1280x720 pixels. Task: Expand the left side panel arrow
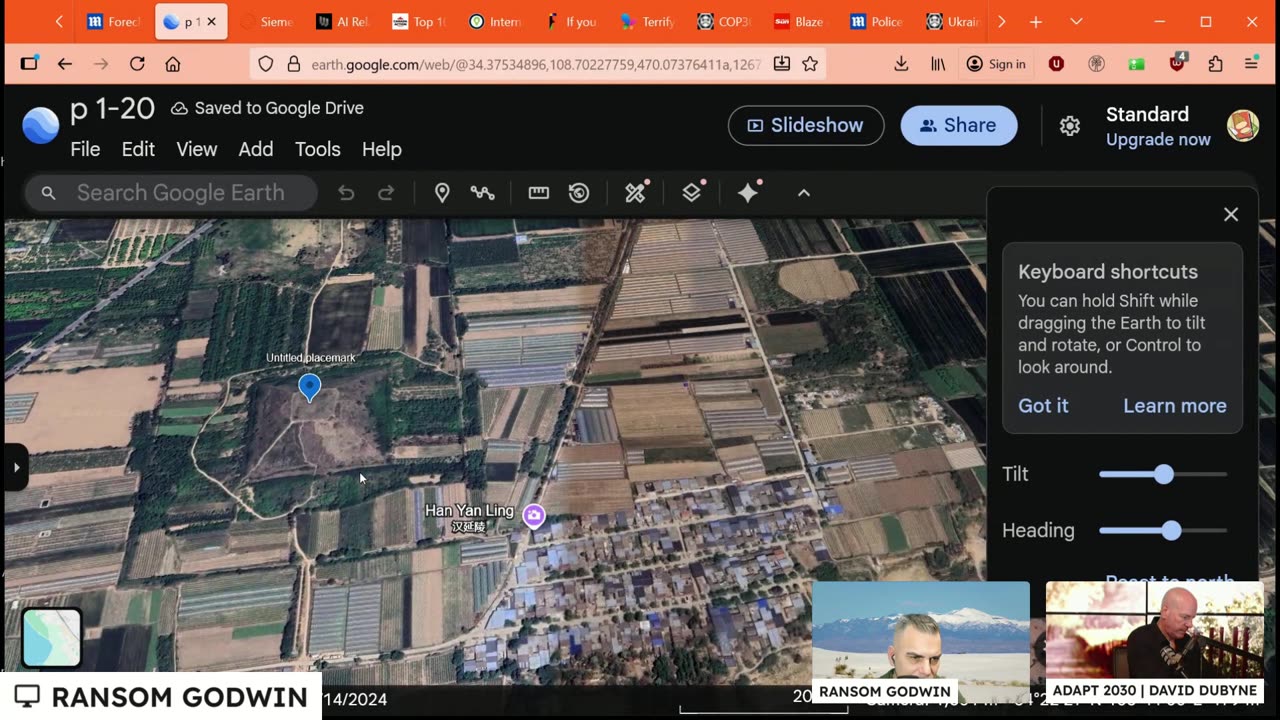point(16,467)
